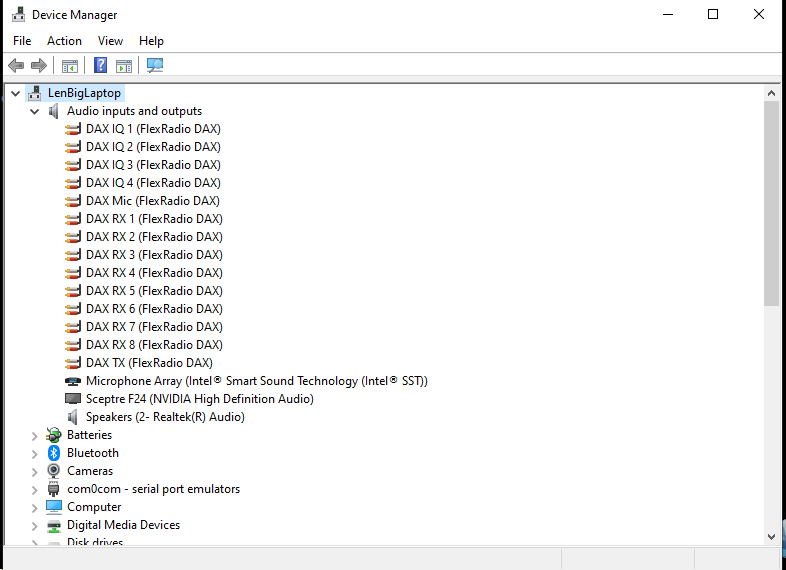Open the Help menu
786x570 pixels.
click(x=151, y=41)
